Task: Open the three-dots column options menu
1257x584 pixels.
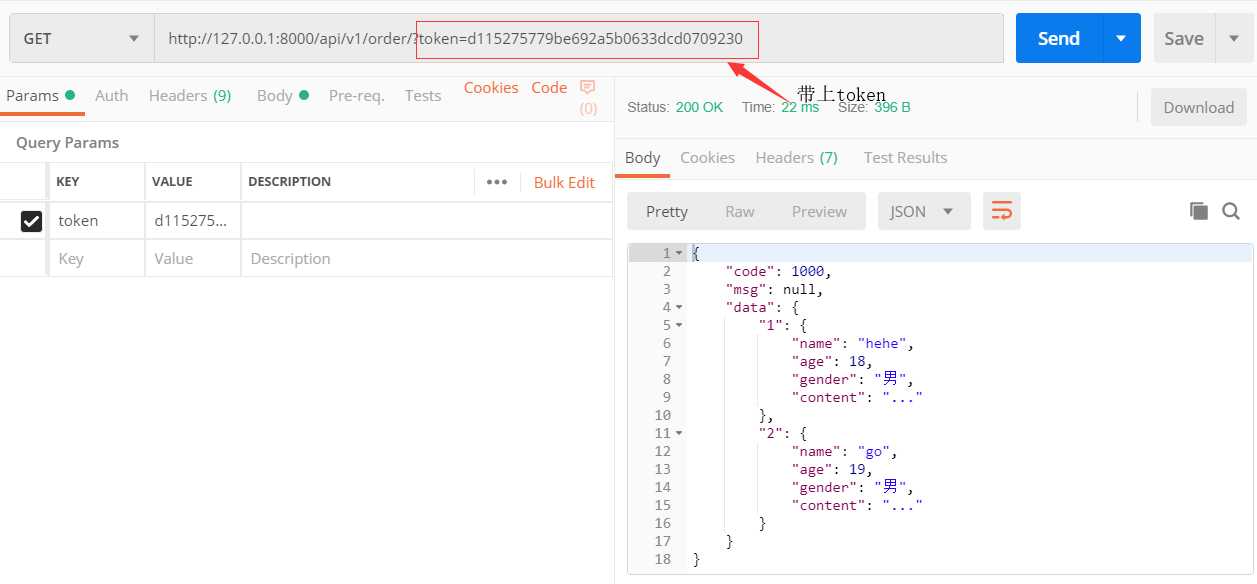Action: tap(497, 182)
